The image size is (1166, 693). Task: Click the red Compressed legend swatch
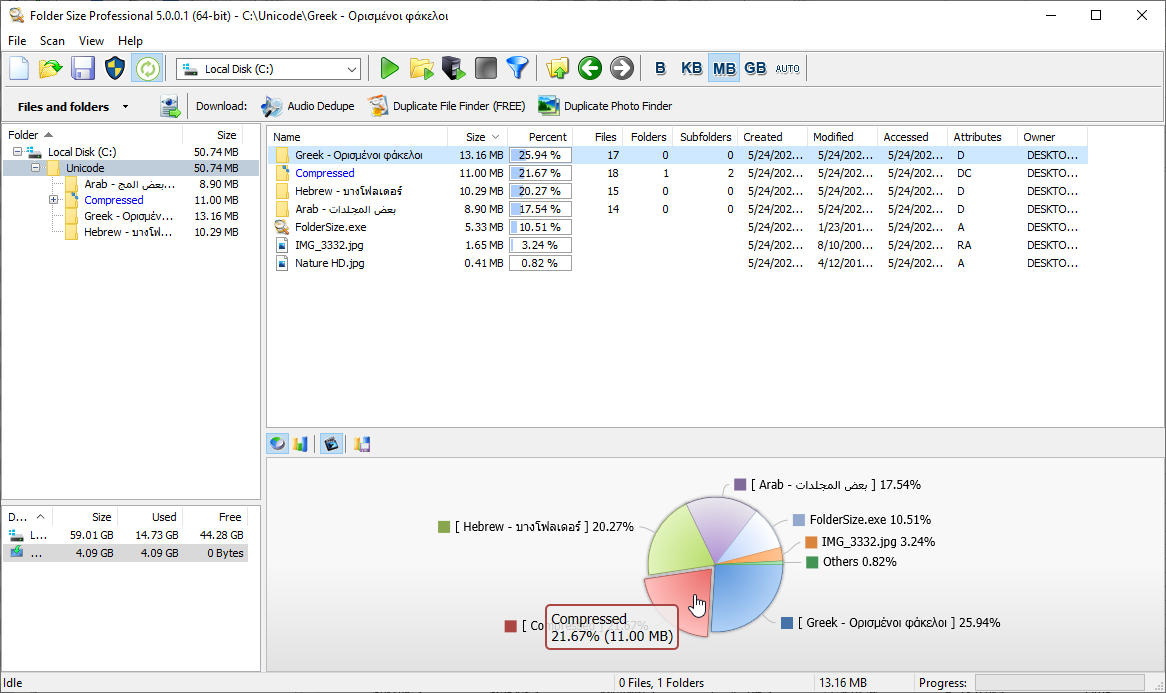(510, 627)
